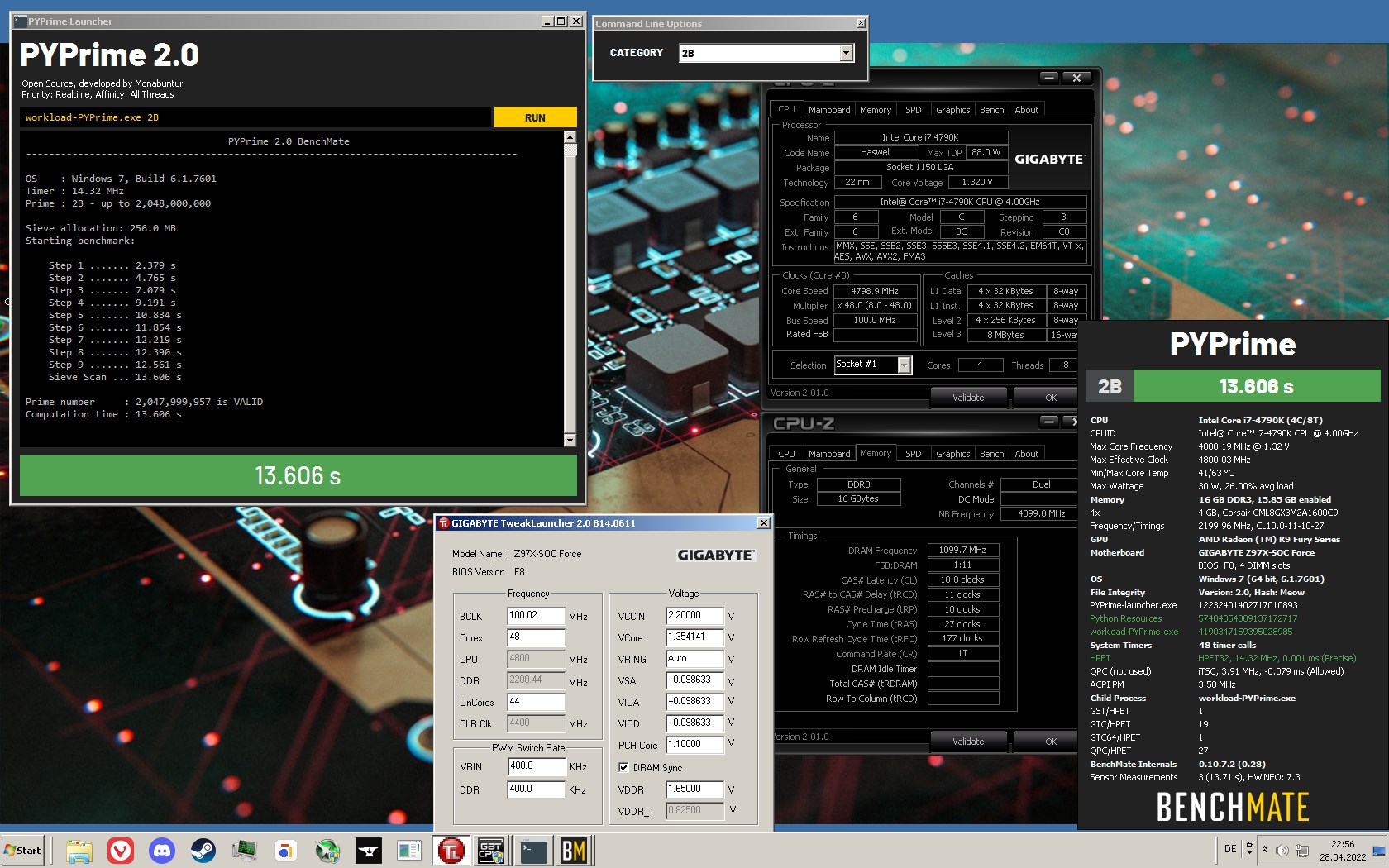Viewport: 1389px width, 868px height.
Task: Click the PYPrime Launcher title bar icon
Action: [21, 21]
